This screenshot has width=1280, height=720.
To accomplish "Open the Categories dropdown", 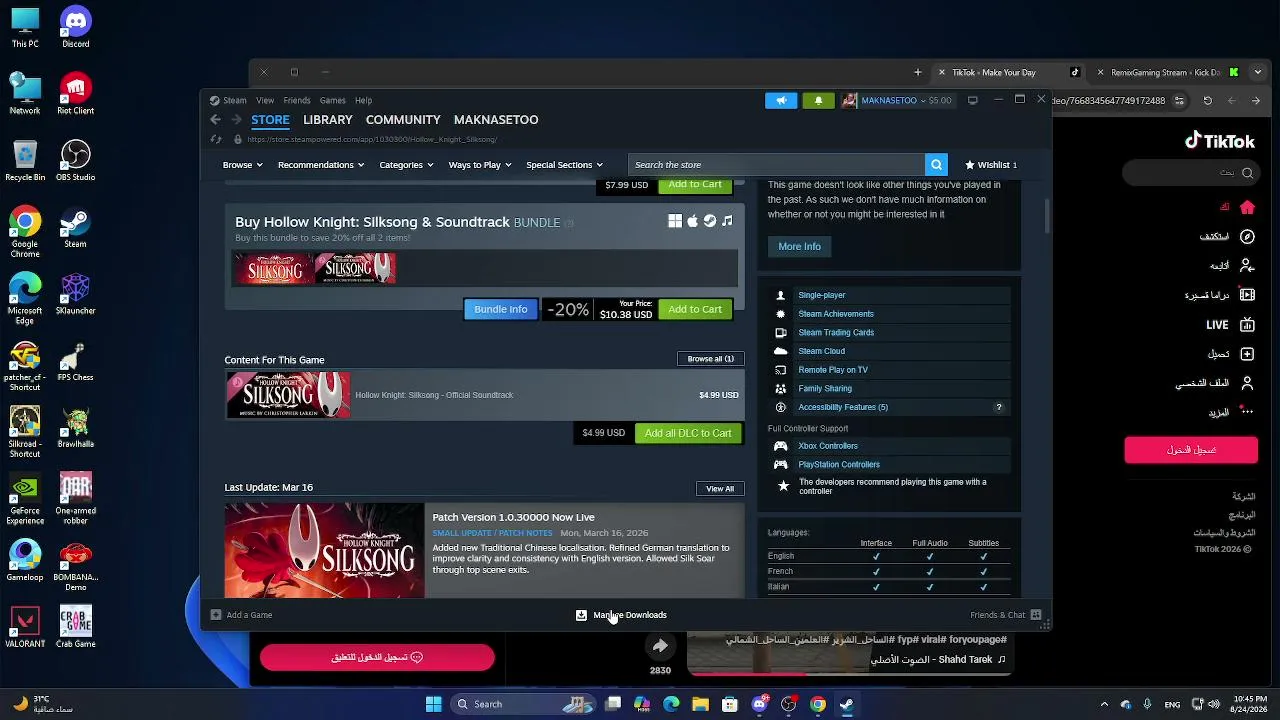I will (406, 165).
